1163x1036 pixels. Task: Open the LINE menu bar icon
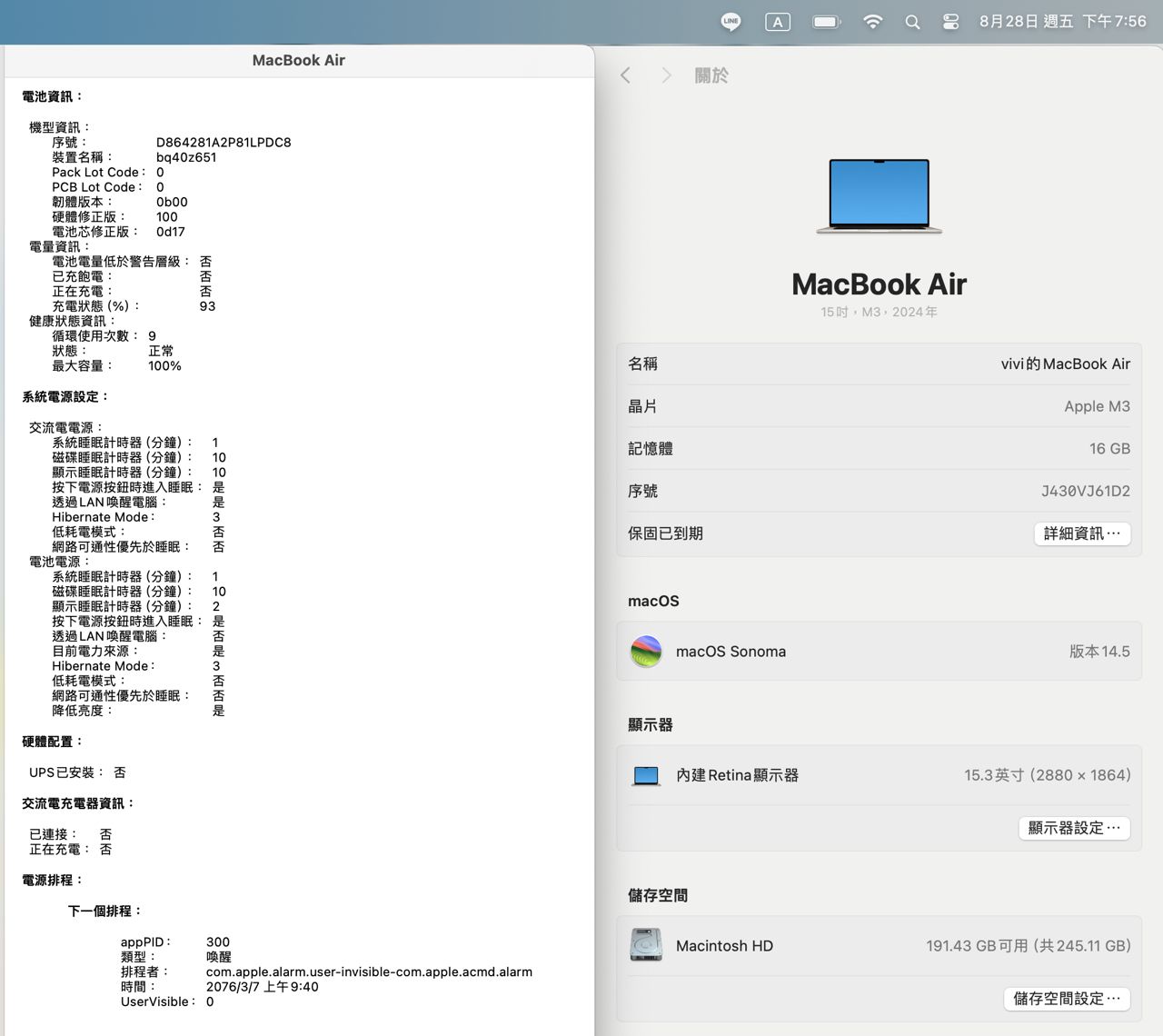[x=731, y=22]
